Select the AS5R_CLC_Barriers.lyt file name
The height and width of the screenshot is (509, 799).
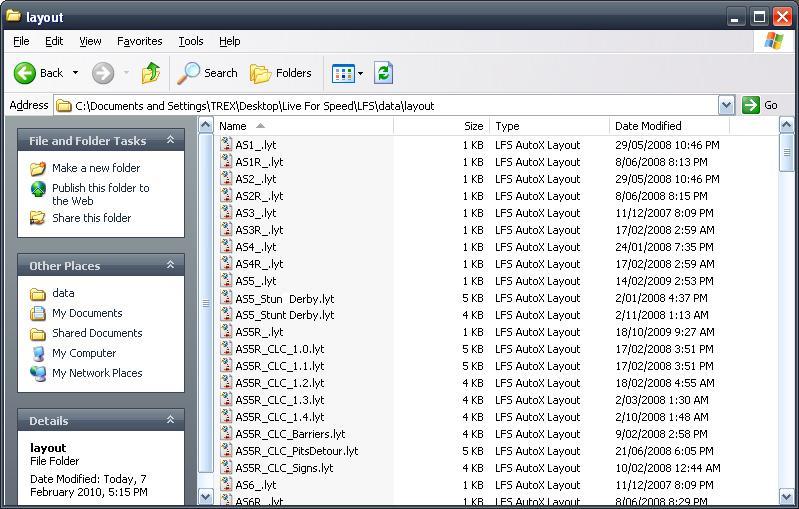290,434
